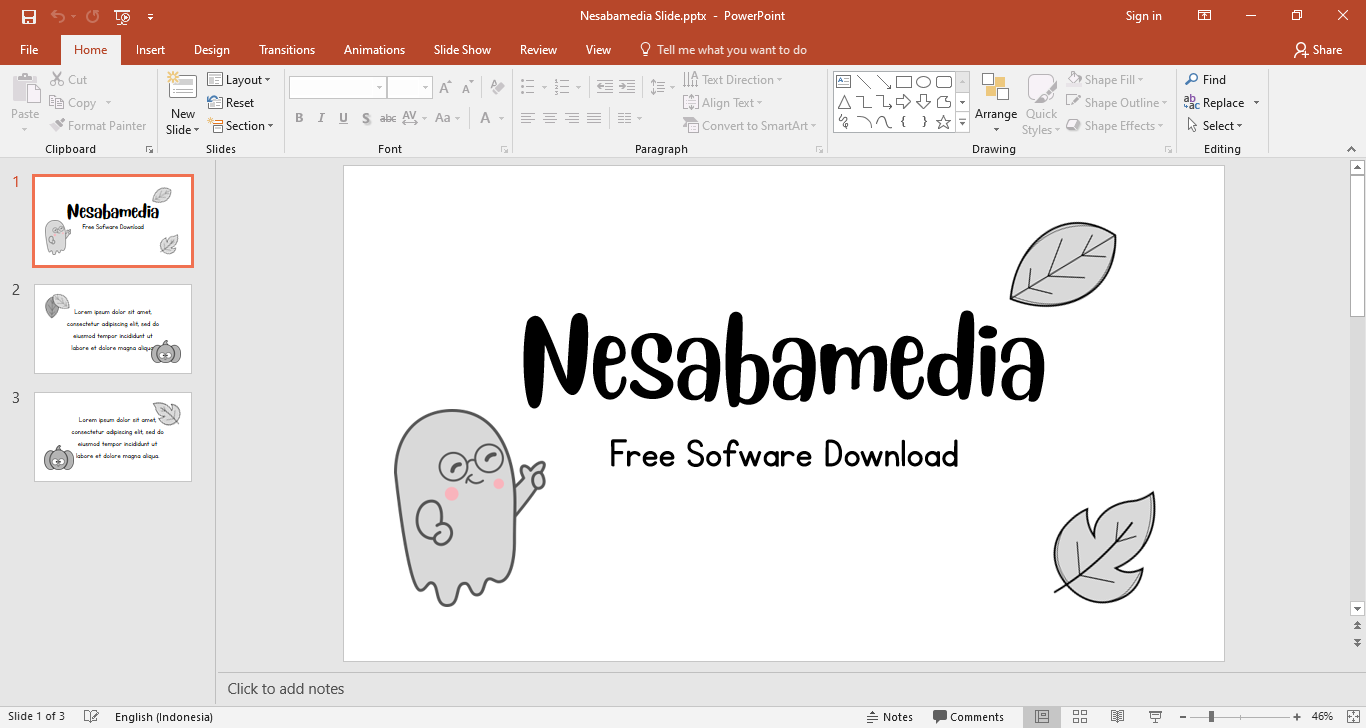
Task: Click the Save icon in the title bar
Action: pyautogui.click(x=28, y=16)
